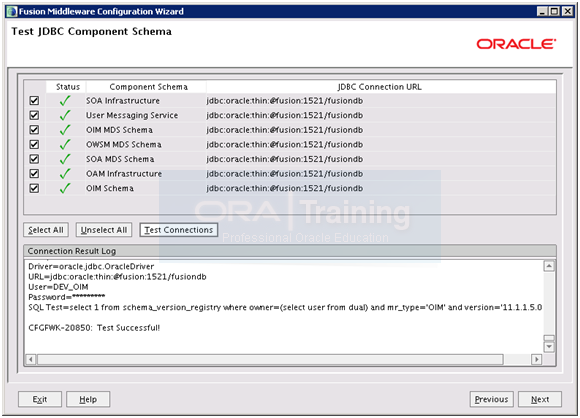Image resolution: width=580 pixels, height=418 pixels.
Task: Toggle the User Messaging Service checkbox
Action: [34, 115]
